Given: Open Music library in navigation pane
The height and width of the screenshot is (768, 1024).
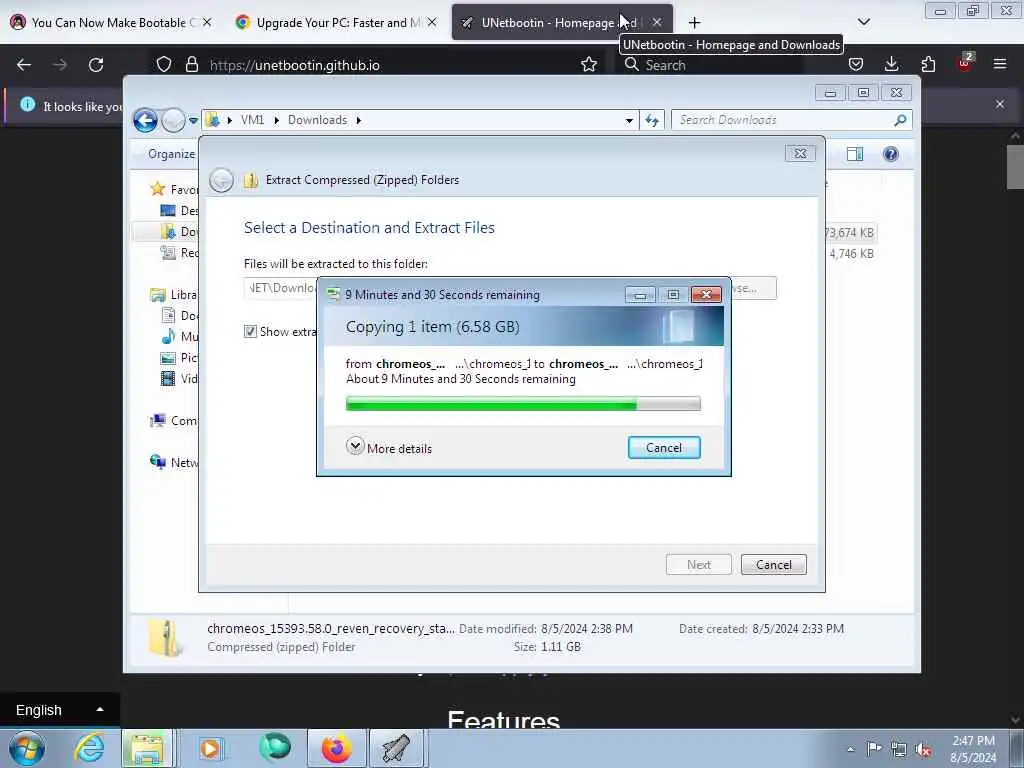Looking at the screenshot, I should 180,337.
